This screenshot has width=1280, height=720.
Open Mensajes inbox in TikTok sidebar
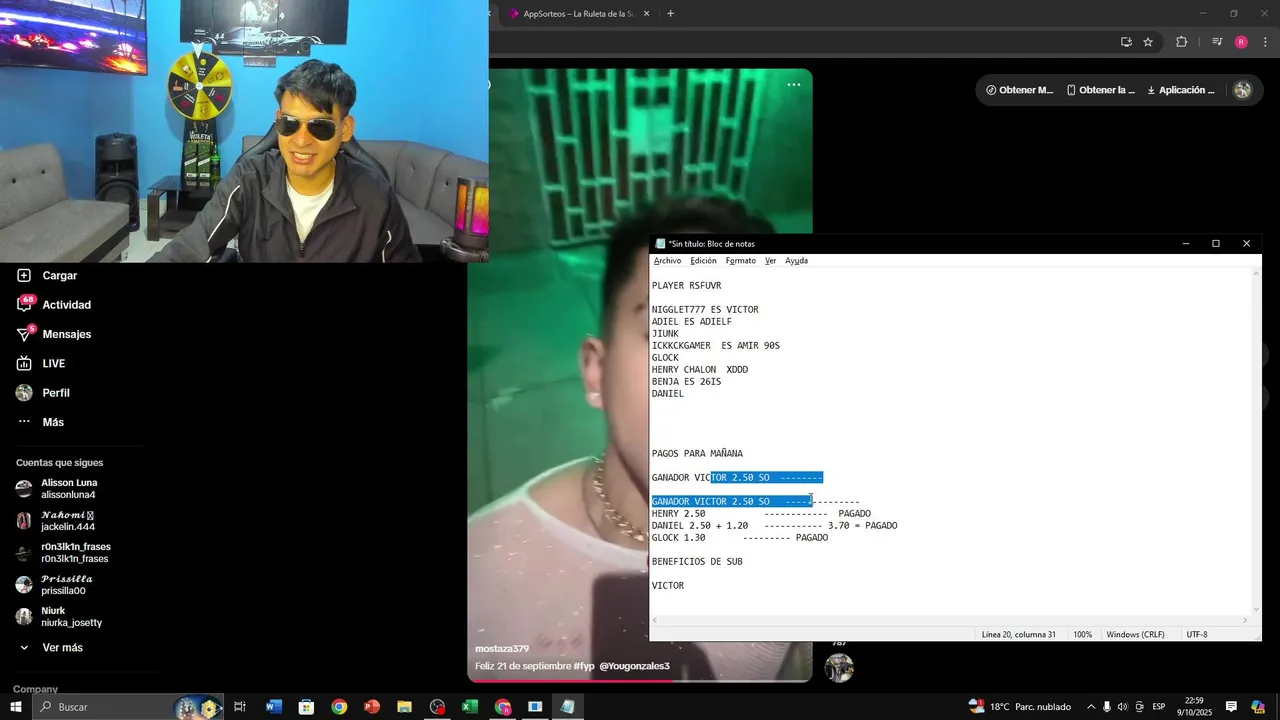(54, 334)
